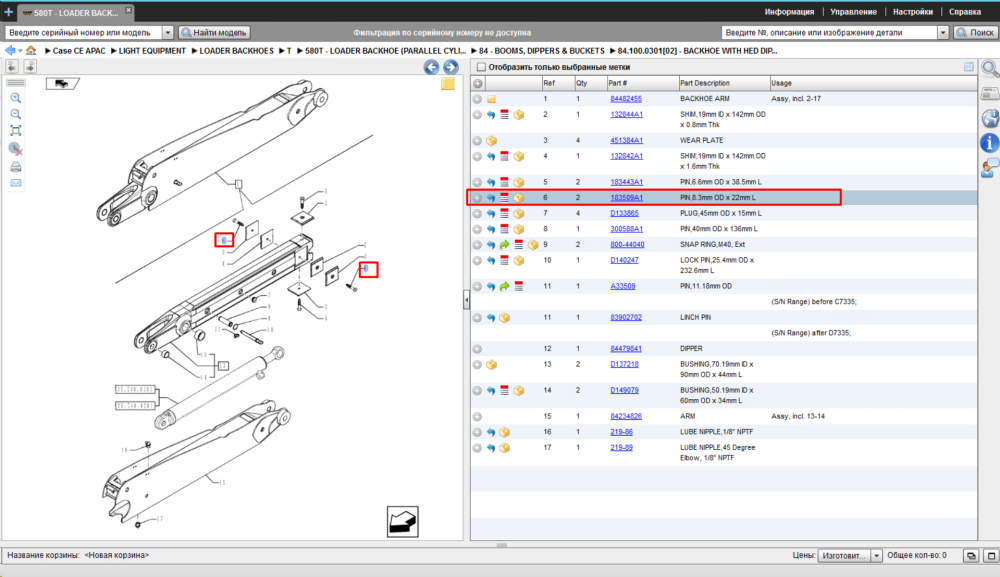Open the 'Управление' menu
This screenshot has width=1000, height=577.
[853, 12]
